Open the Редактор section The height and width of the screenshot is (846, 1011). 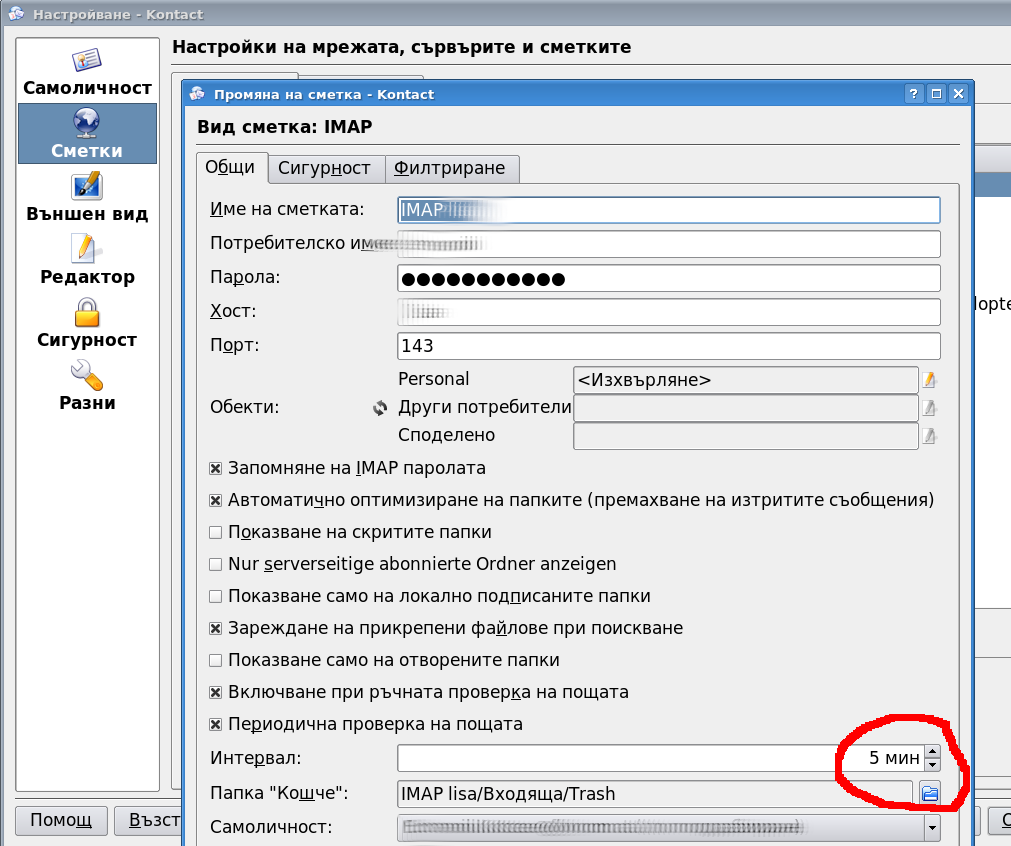[x=87, y=260]
